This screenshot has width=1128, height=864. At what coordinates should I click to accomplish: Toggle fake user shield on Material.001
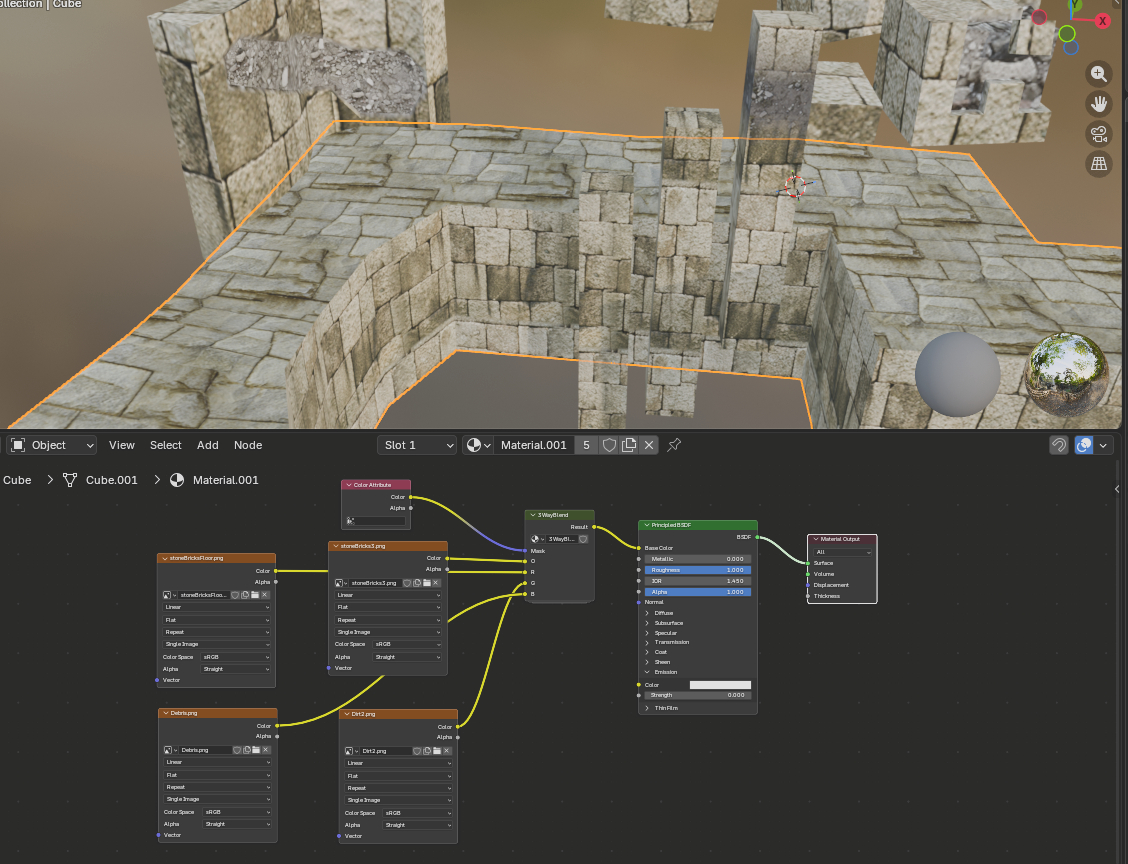click(608, 445)
